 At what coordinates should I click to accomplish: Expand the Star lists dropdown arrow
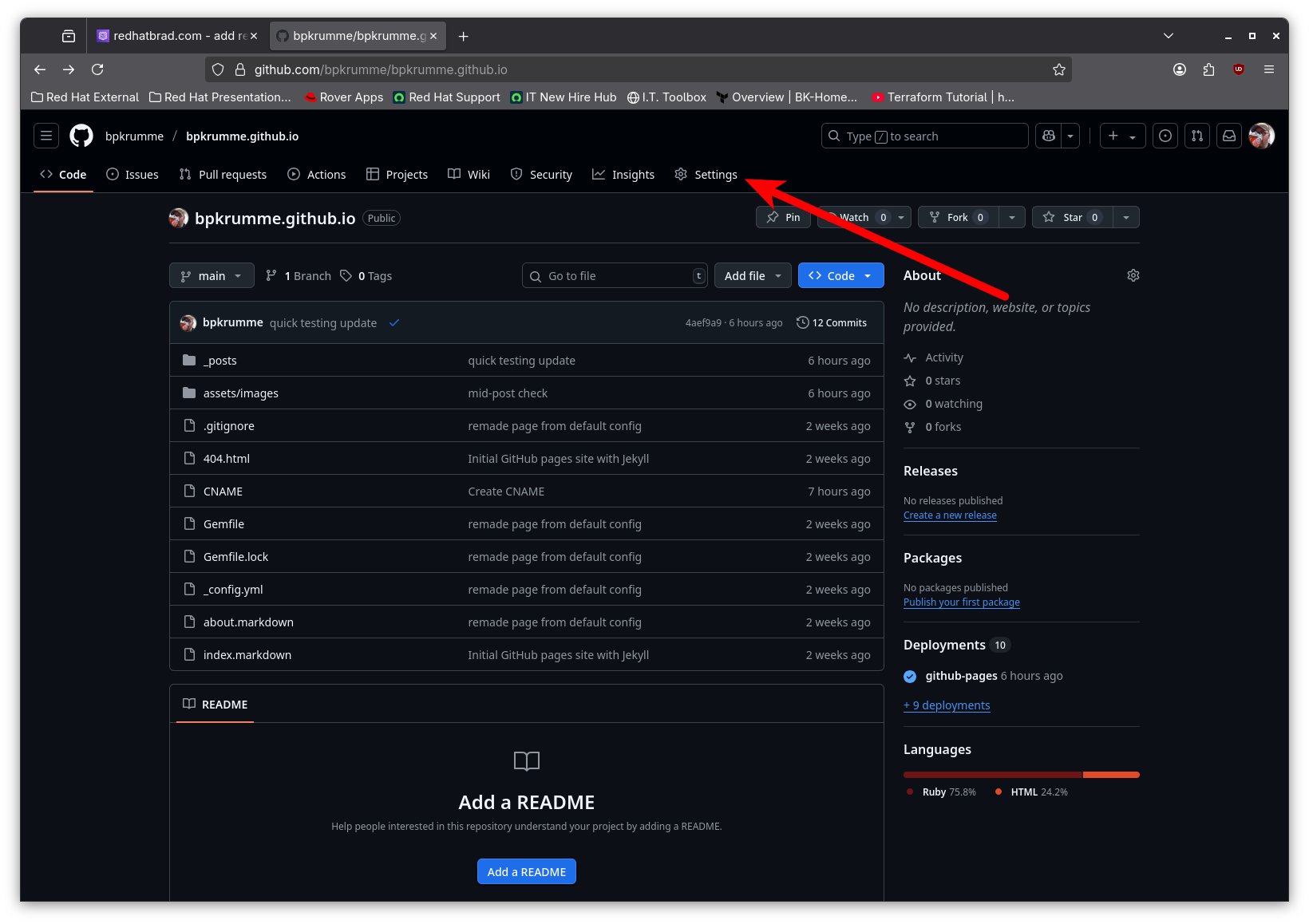1126,218
